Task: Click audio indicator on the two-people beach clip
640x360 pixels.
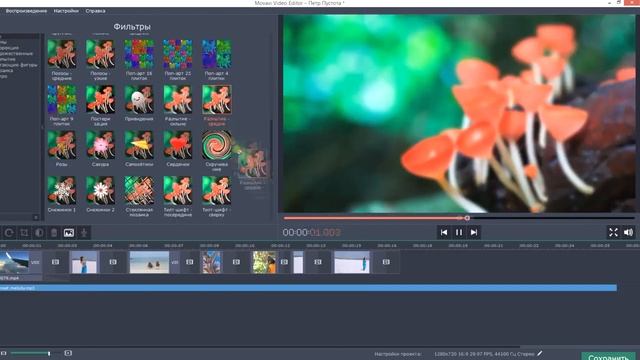Action: (x=175, y=262)
